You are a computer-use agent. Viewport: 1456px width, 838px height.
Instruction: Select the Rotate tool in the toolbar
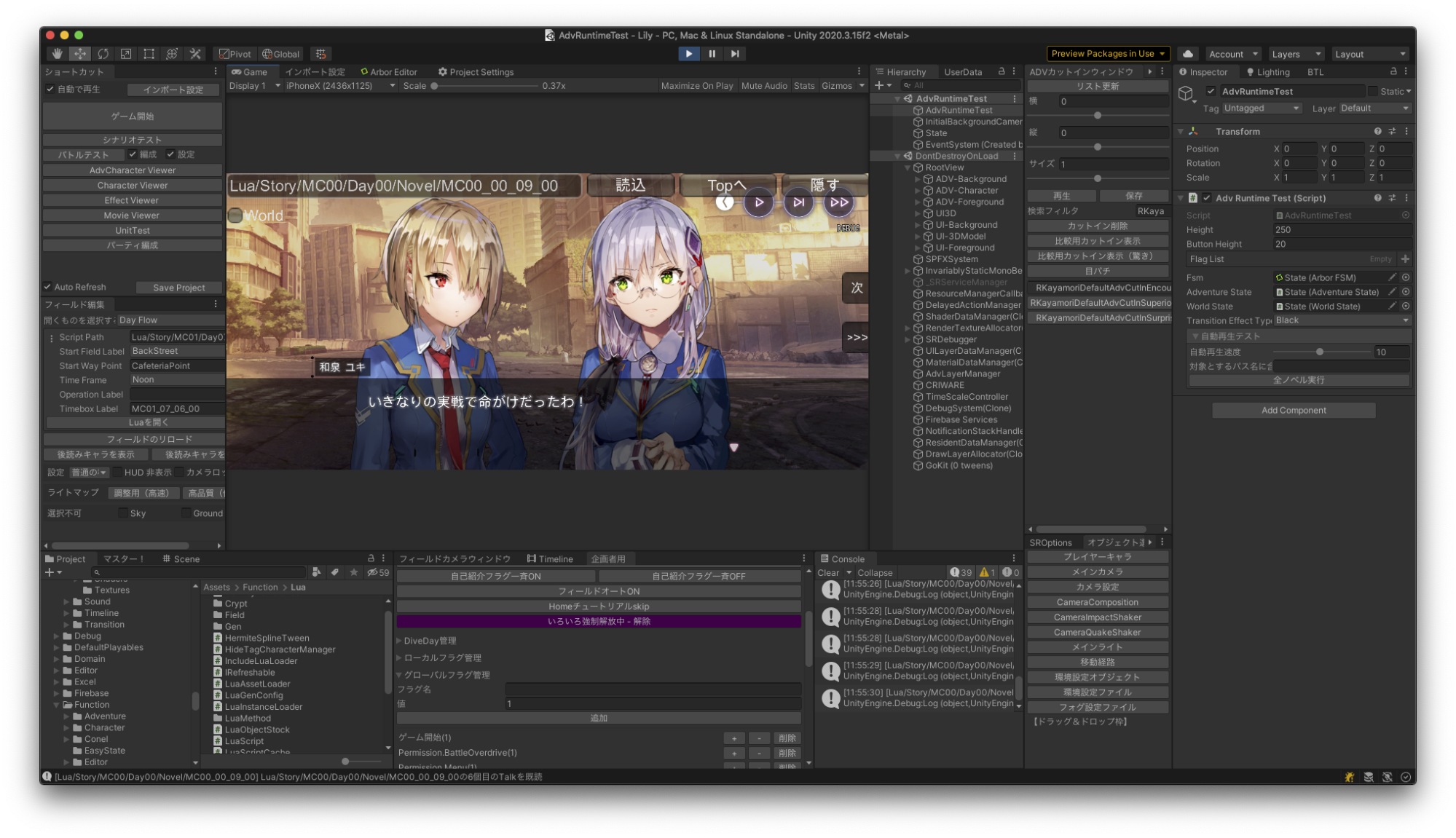coord(103,53)
